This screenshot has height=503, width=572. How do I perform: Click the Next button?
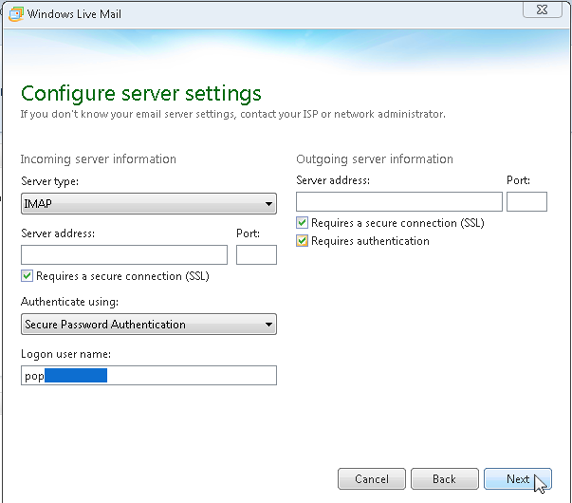tap(518, 479)
